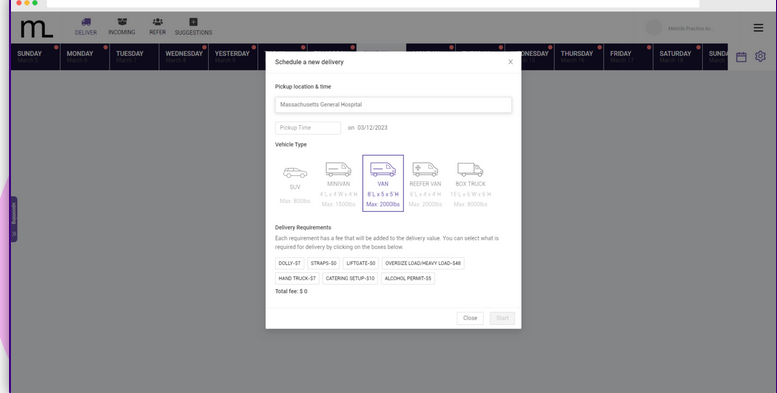777x393 pixels.
Task: Click the account avatar
Action: [x=654, y=28]
